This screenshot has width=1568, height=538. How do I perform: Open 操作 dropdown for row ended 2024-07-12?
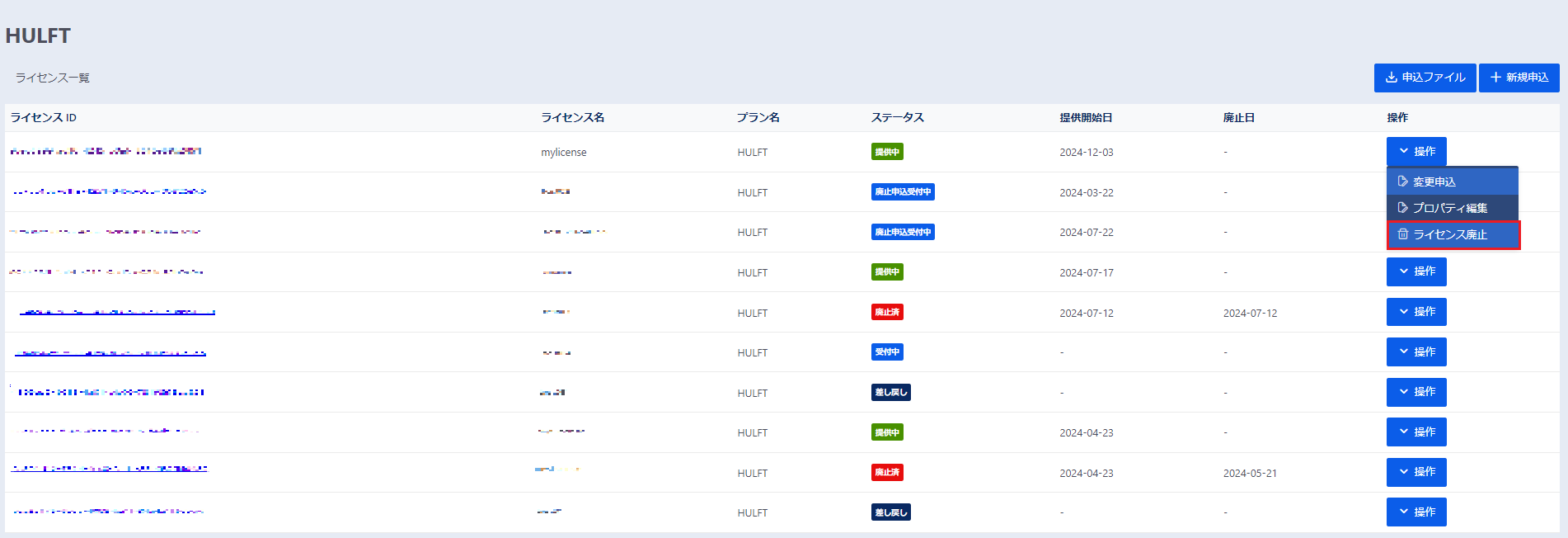point(1416,312)
